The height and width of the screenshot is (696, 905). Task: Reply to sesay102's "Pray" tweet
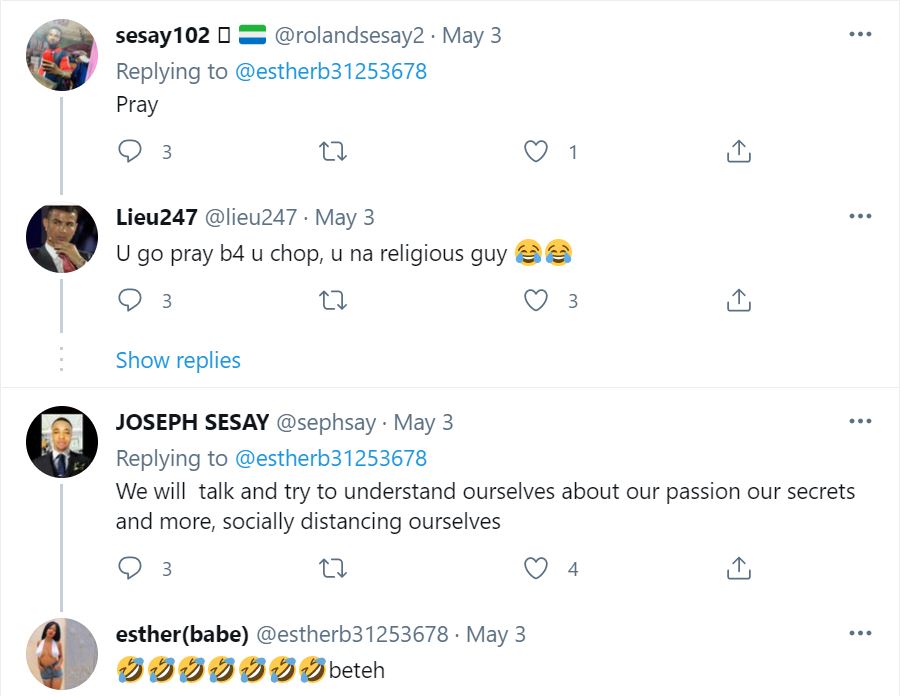click(x=131, y=152)
